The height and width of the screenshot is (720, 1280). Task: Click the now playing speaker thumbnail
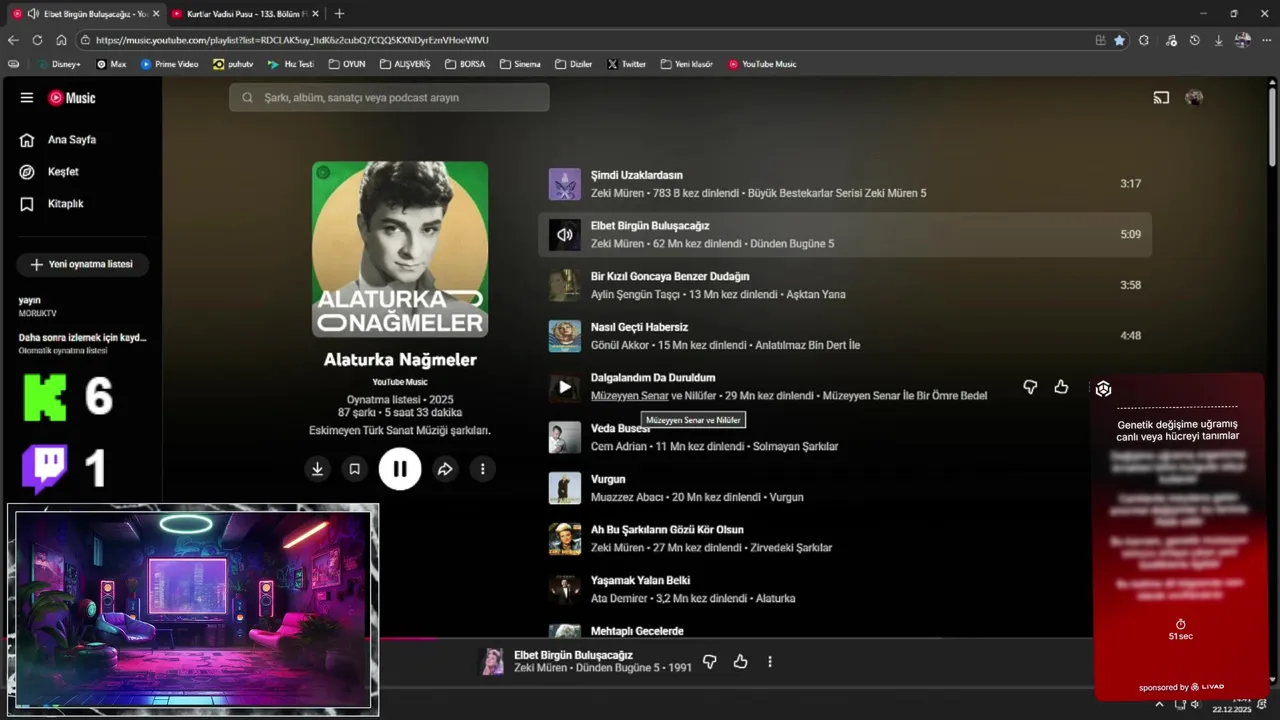565,235
